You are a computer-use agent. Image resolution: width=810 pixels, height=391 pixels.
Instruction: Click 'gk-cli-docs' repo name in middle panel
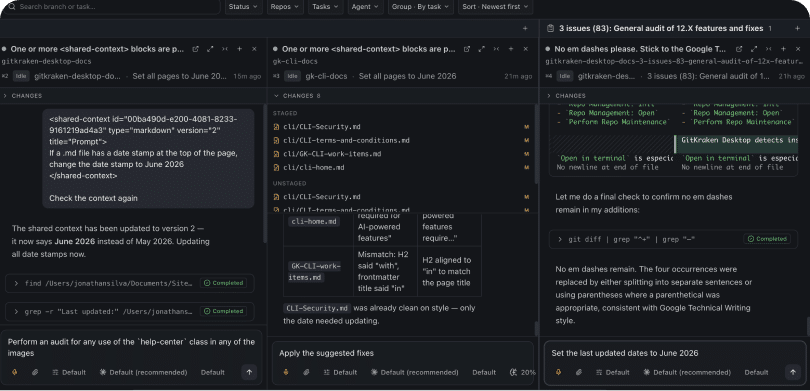click(326, 76)
